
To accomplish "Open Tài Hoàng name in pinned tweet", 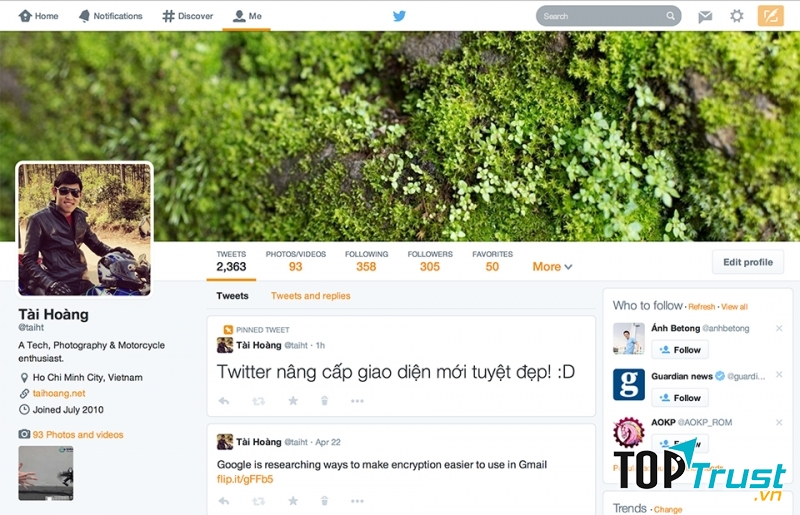I will click(259, 345).
